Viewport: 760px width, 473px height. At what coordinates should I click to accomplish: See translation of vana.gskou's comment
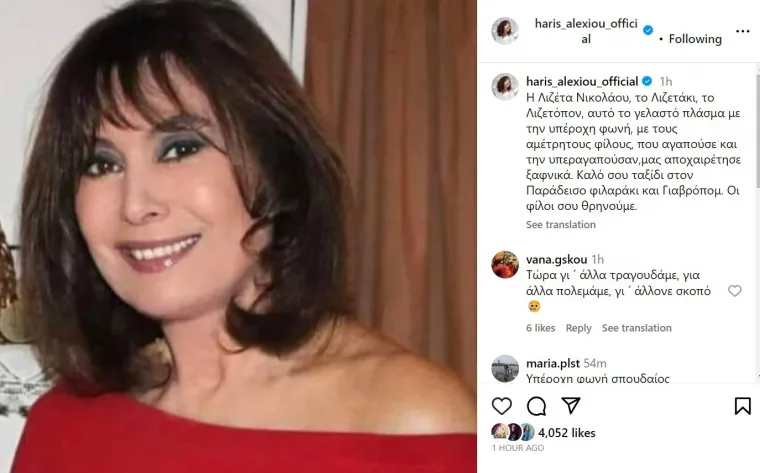click(636, 328)
